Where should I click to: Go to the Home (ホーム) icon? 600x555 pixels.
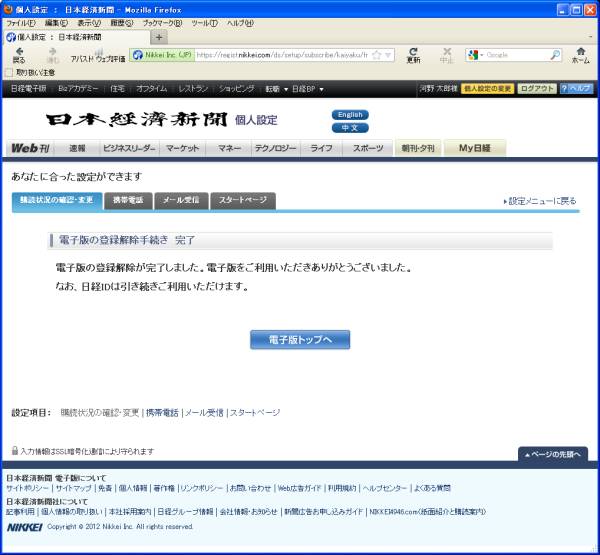pos(580,52)
